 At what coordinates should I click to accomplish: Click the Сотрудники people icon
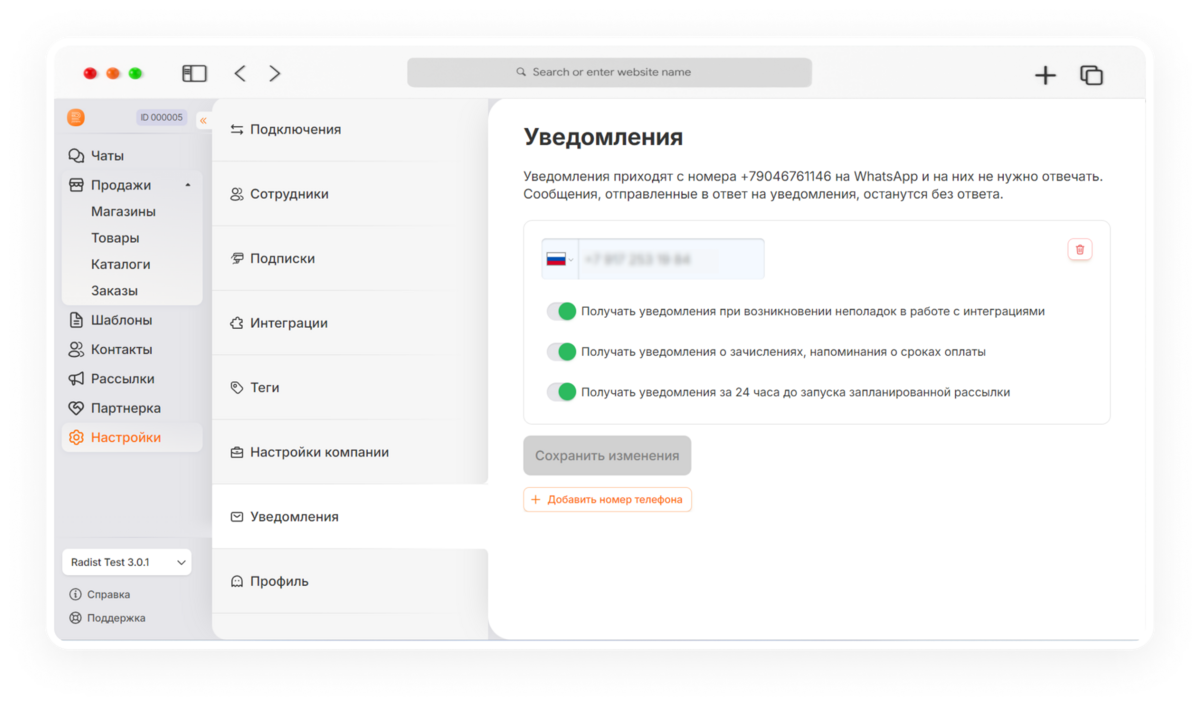237,194
